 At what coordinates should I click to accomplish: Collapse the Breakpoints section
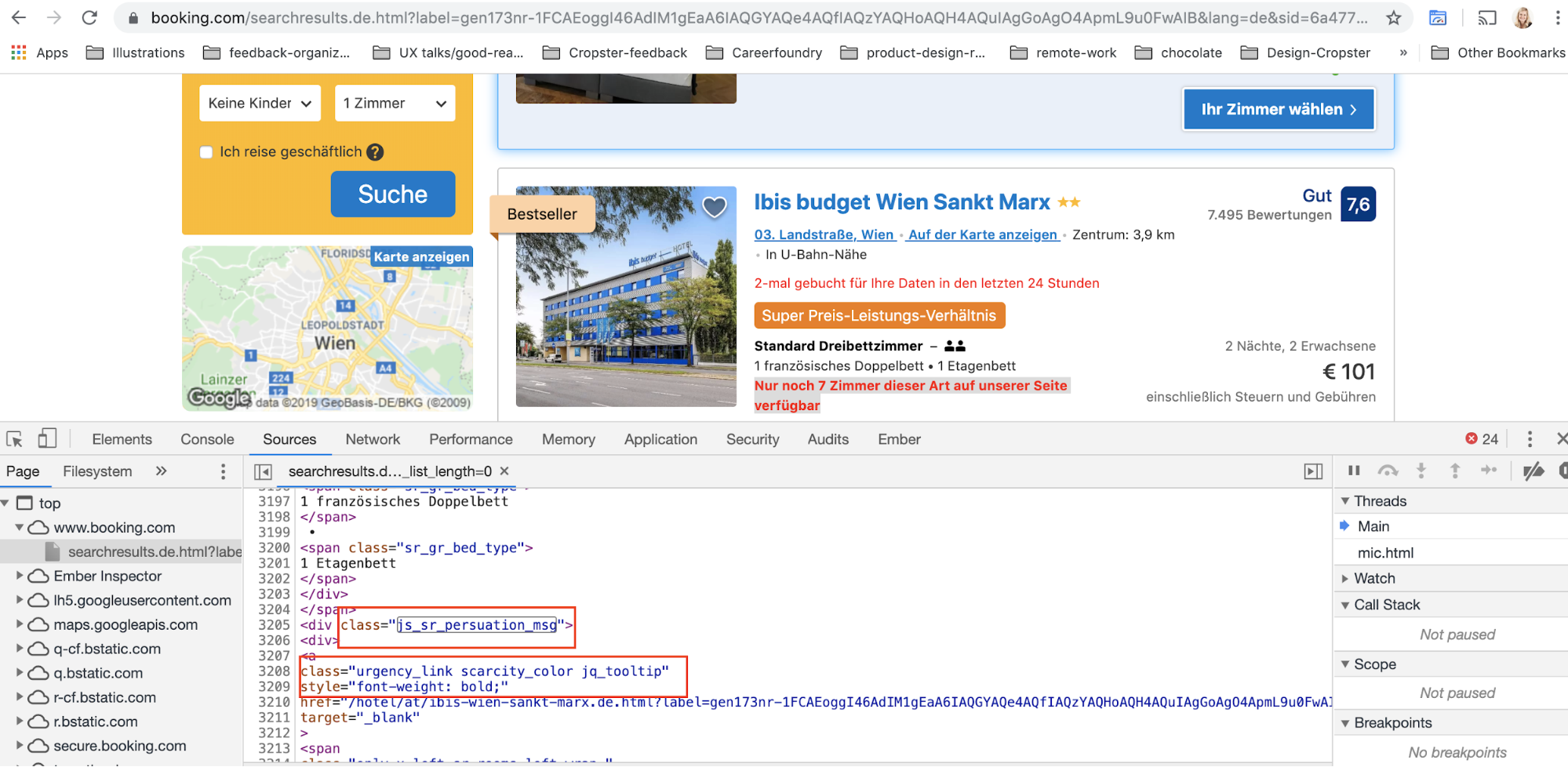coord(1345,723)
